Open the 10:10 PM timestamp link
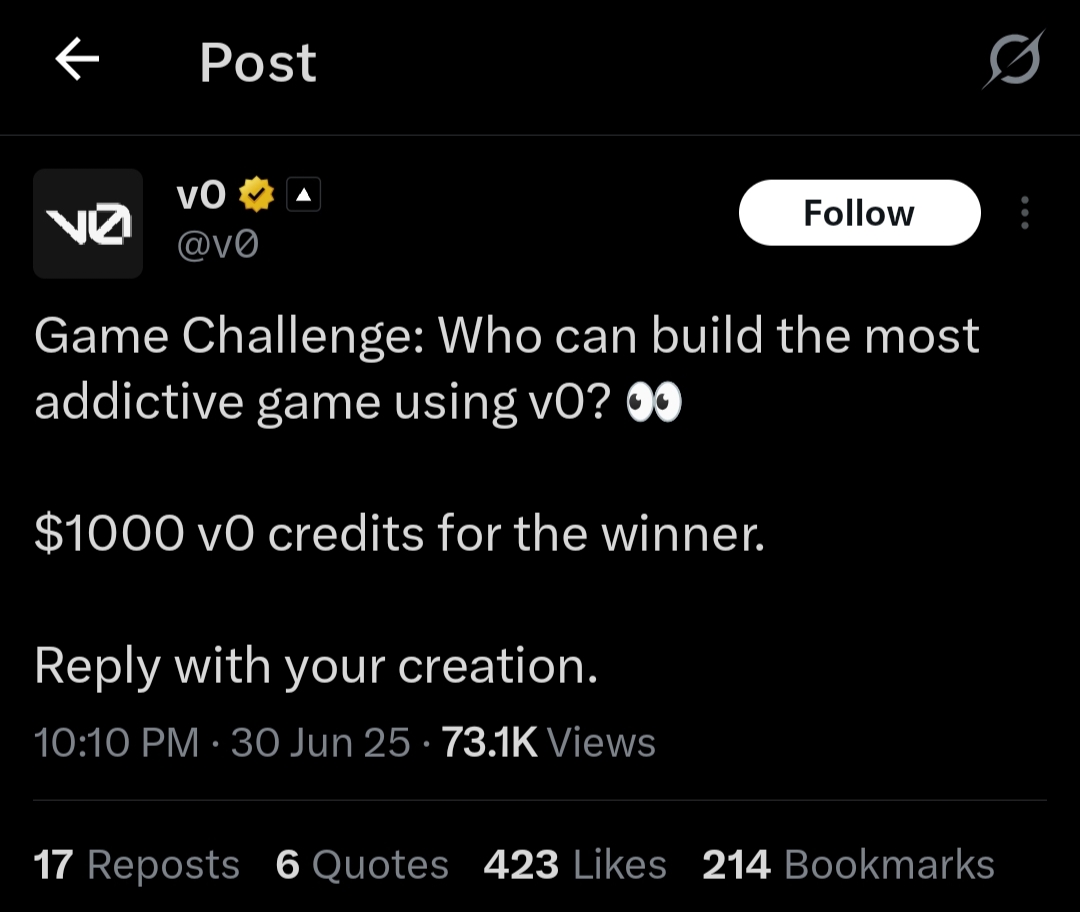 (117, 742)
